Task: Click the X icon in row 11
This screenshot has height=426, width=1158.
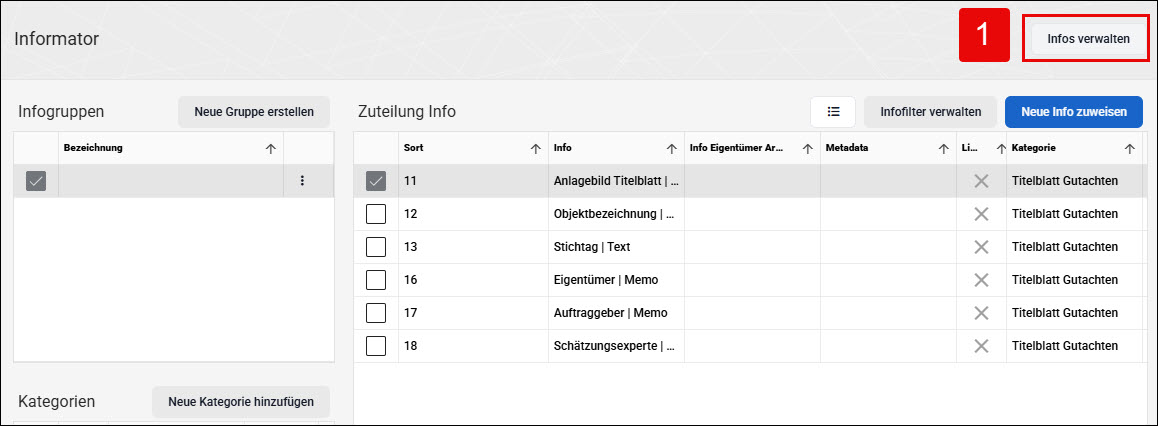Action: click(981, 181)
